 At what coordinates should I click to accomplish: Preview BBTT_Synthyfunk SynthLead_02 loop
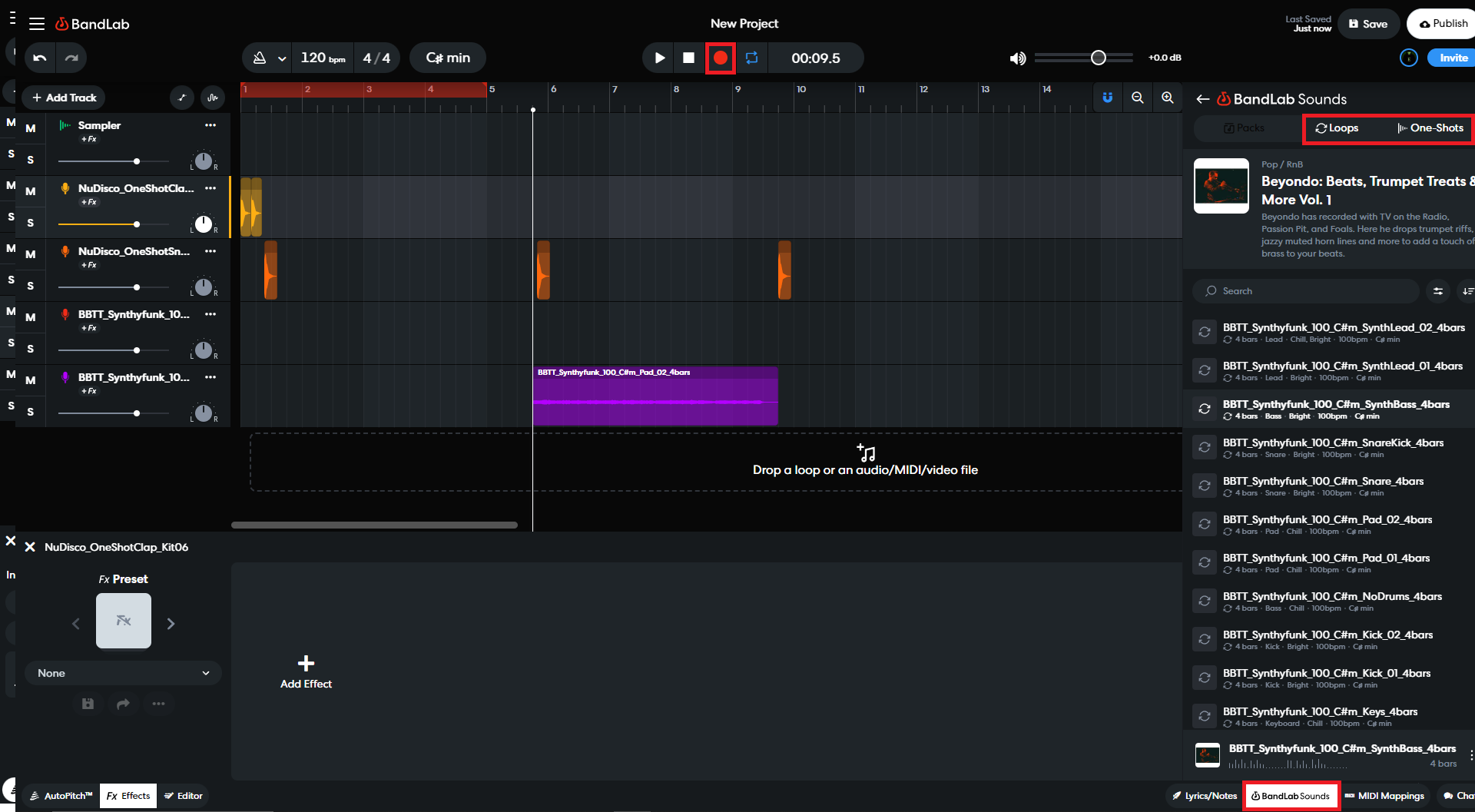click(x=1205, y=332)
